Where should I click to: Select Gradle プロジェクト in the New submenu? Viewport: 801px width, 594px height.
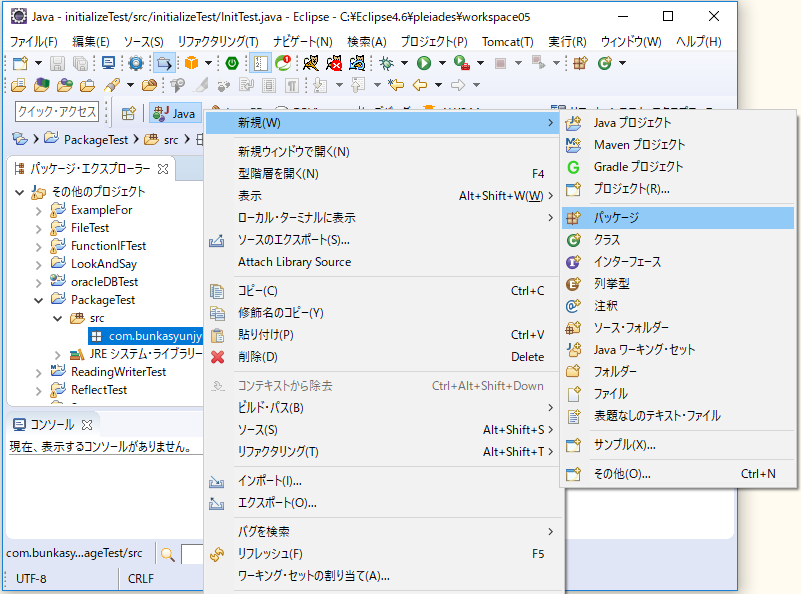[x=678, y=167]
